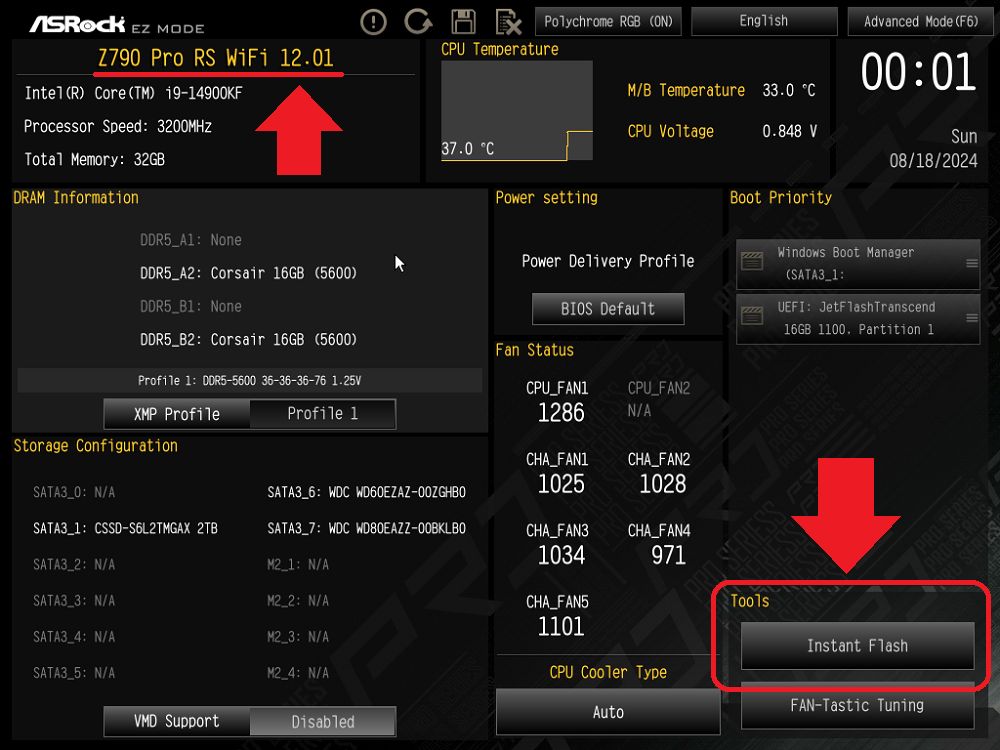Click Processor Speed: 3200MHz
Screen dimensions: 1000x750
click(x=118, y=126)
